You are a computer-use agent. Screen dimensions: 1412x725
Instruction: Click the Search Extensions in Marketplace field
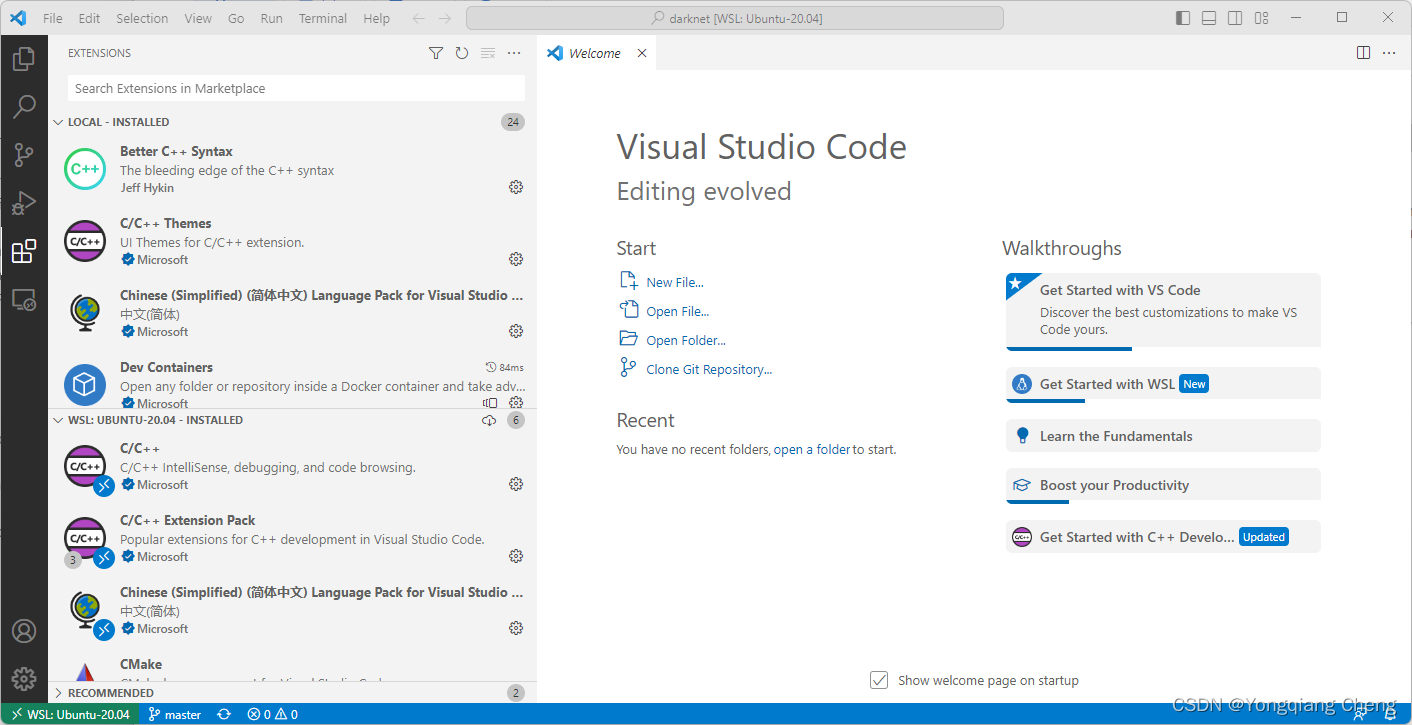(x=294, y=88)
